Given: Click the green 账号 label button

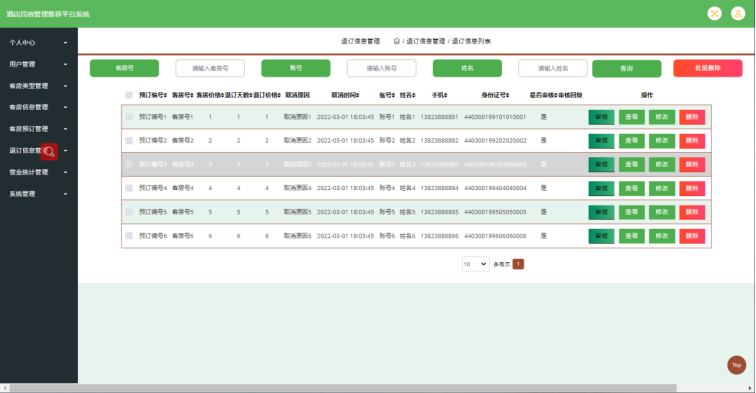Looking at the screenshot, I should 296,68.
